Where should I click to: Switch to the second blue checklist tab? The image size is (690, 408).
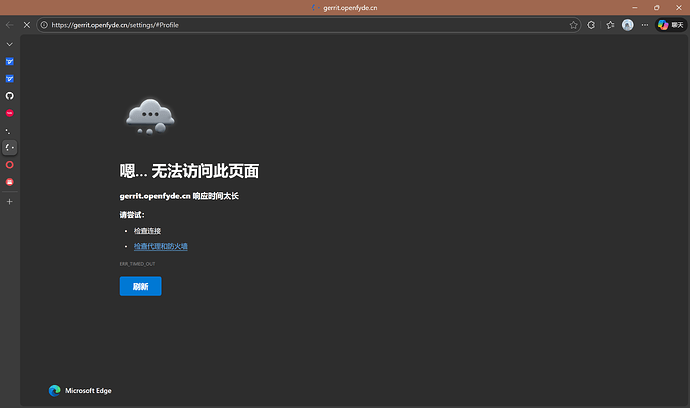[10, 79]
